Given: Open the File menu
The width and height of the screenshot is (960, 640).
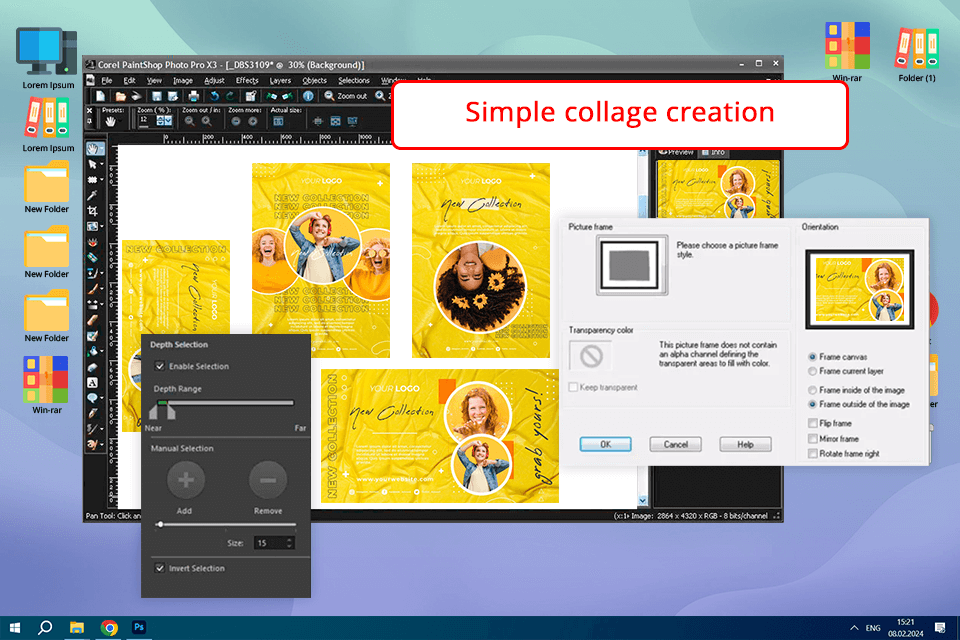Looking at the screenshot, I should tap(107, 80).
